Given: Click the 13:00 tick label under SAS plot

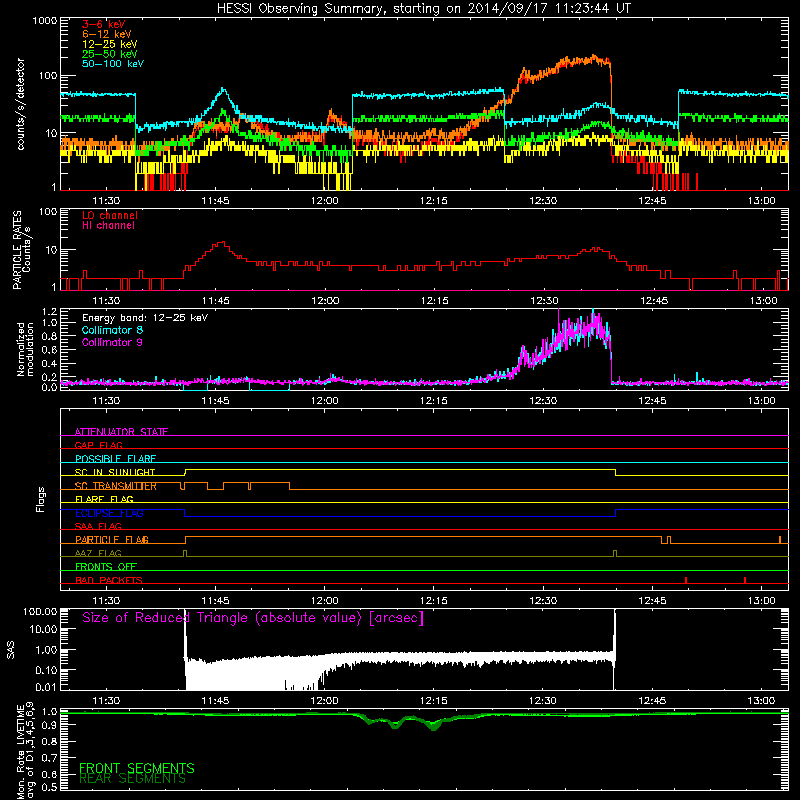Looking at the screenshot, I should point(761,701).
